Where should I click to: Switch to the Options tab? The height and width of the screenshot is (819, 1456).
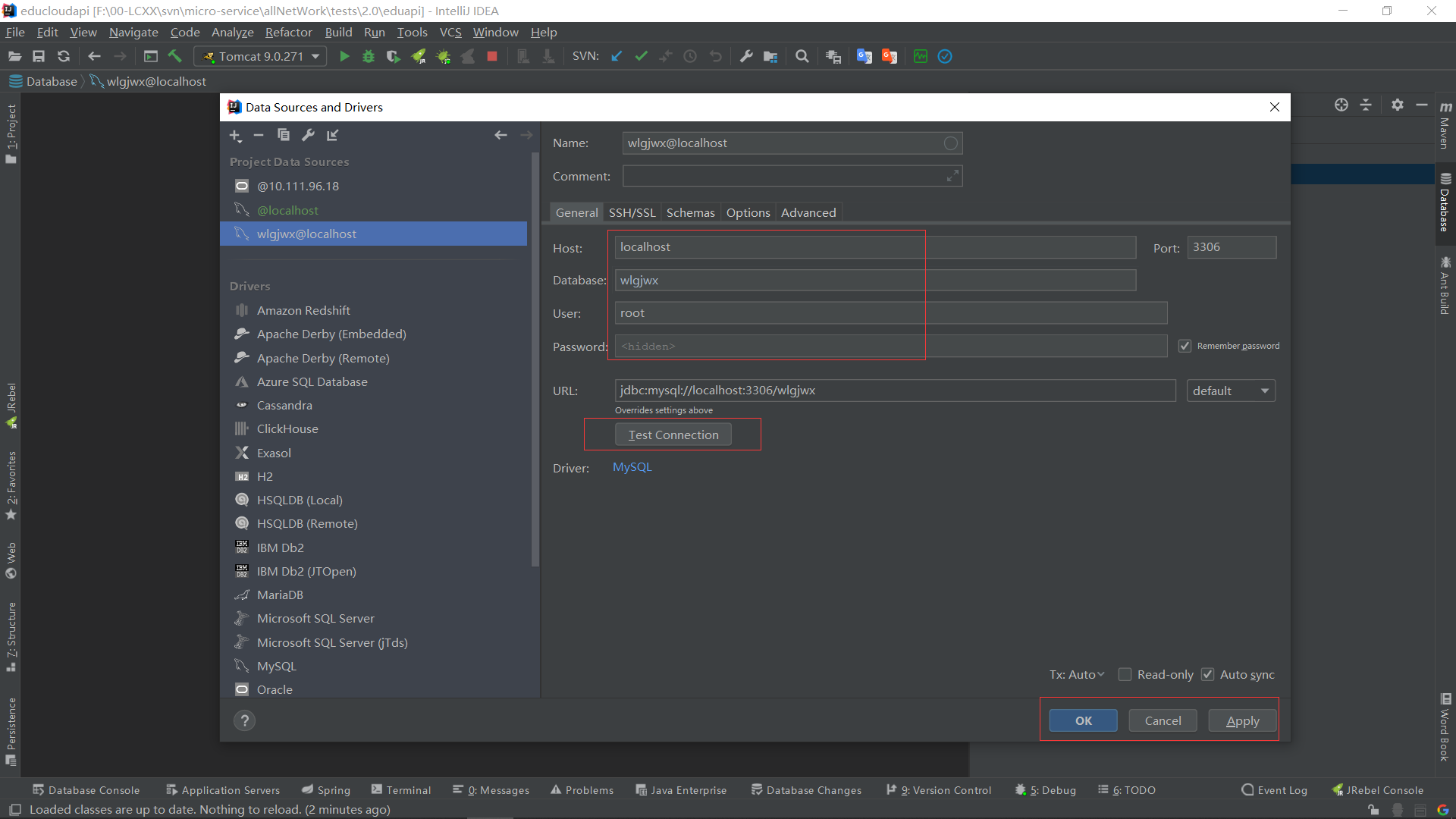748,212
